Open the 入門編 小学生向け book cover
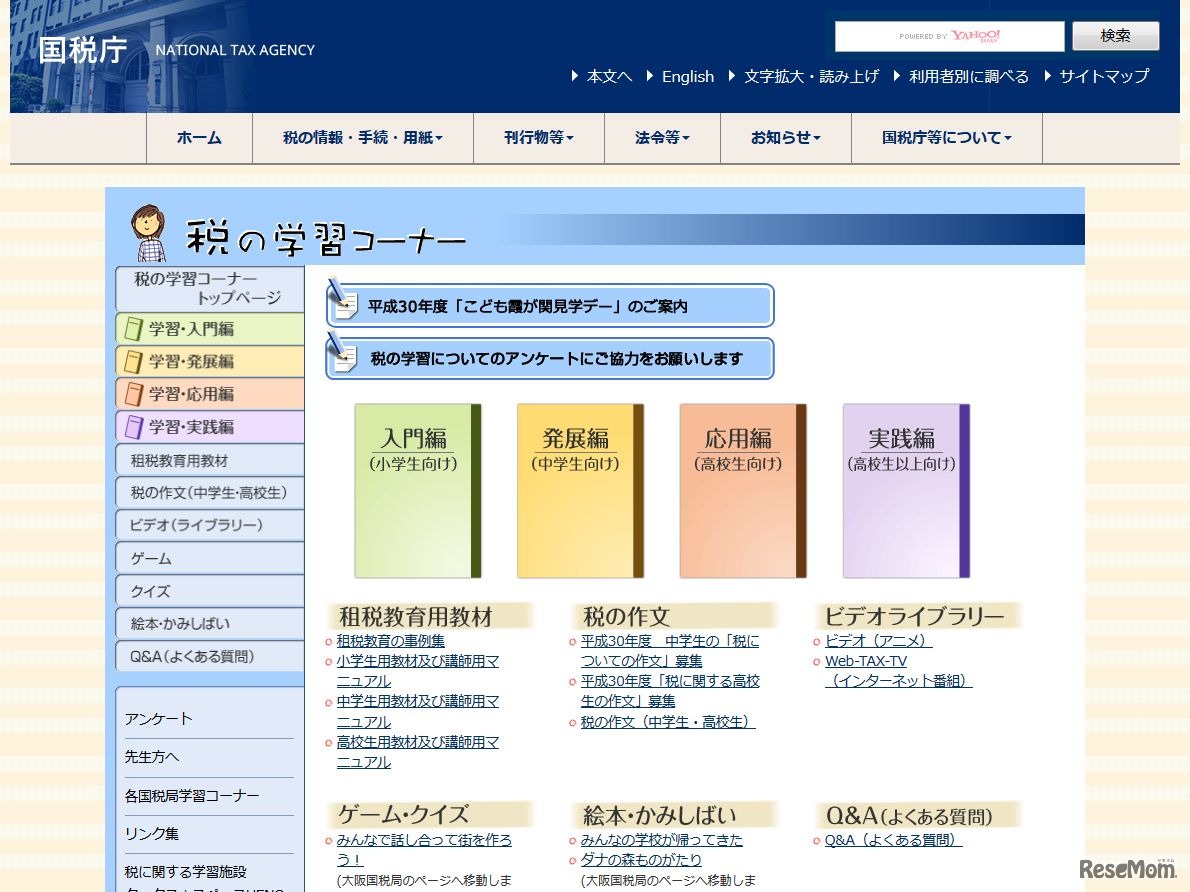 click(x=415, y=490)
